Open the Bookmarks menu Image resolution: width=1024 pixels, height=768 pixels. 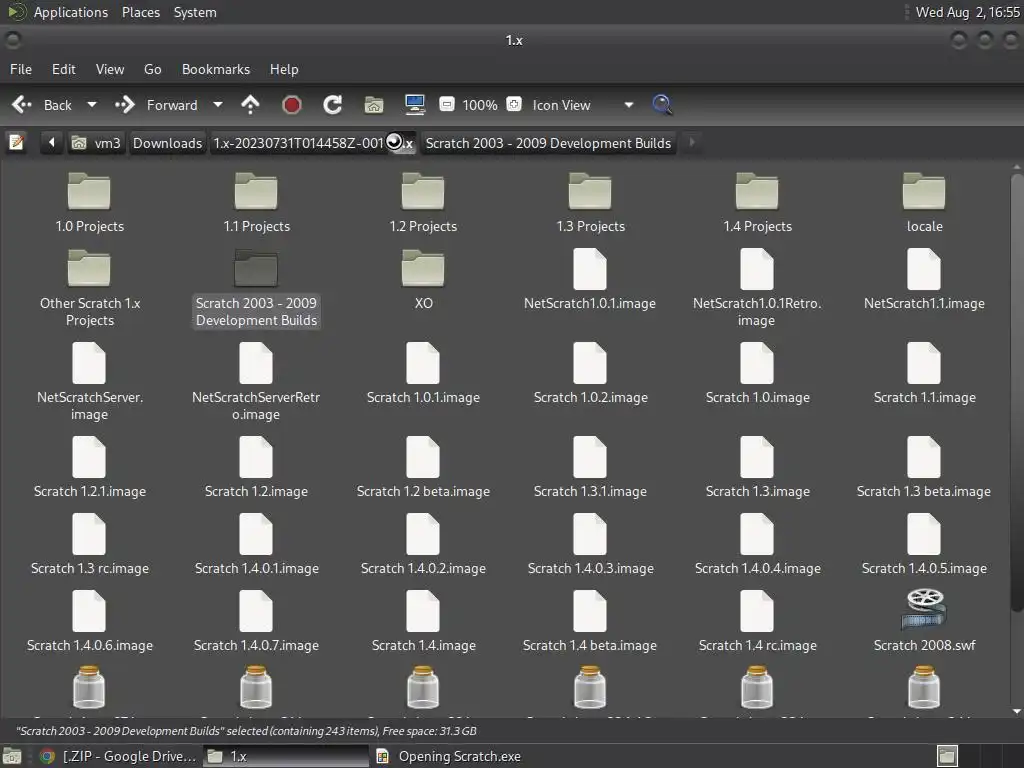216,69
